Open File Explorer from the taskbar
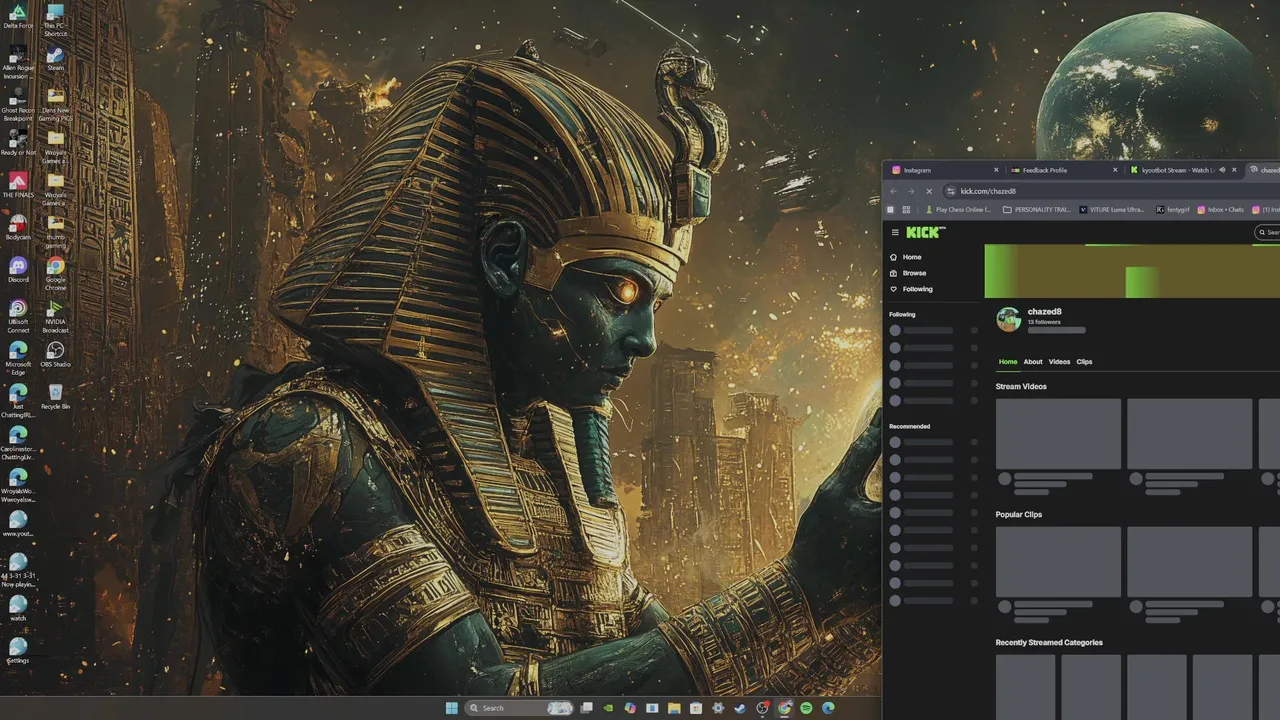Image resolution: width=1280 pixels, height=720 pixels. pyautogui.click(x=674, y=708)
